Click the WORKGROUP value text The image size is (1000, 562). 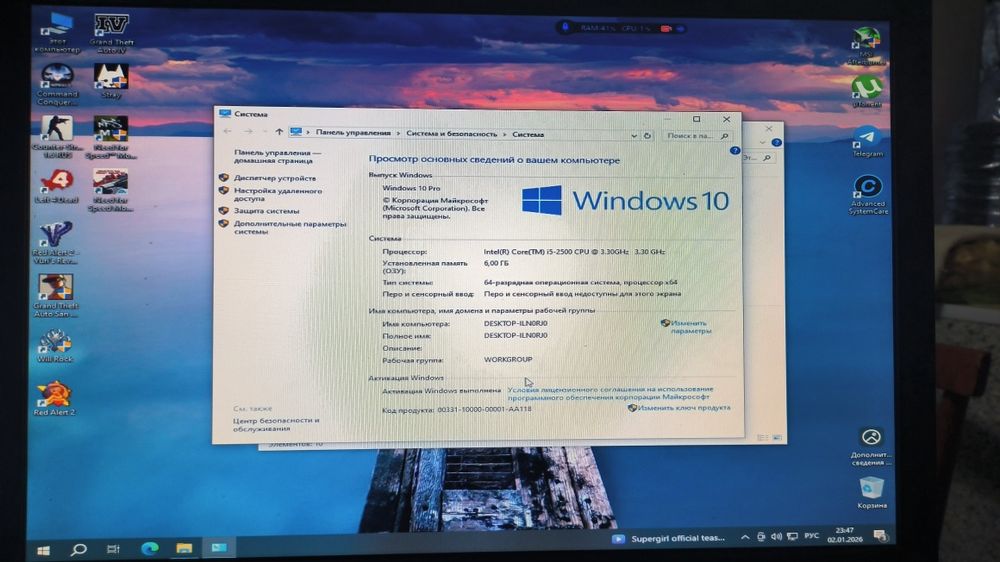508,359
